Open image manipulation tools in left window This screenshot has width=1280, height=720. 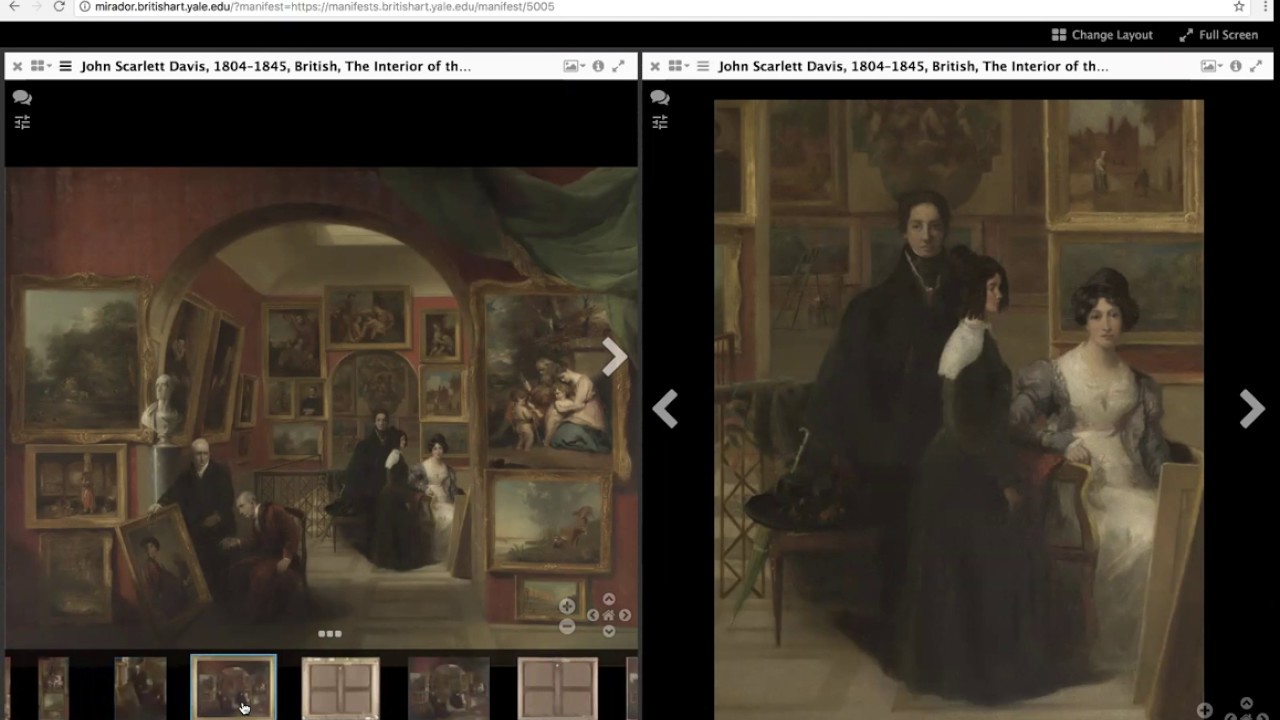(x=22, y=122)
